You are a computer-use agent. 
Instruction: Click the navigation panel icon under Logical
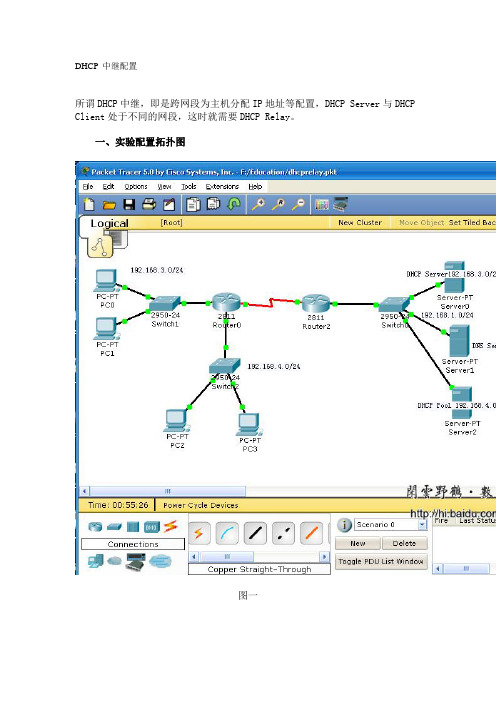(x=100, y=247)
